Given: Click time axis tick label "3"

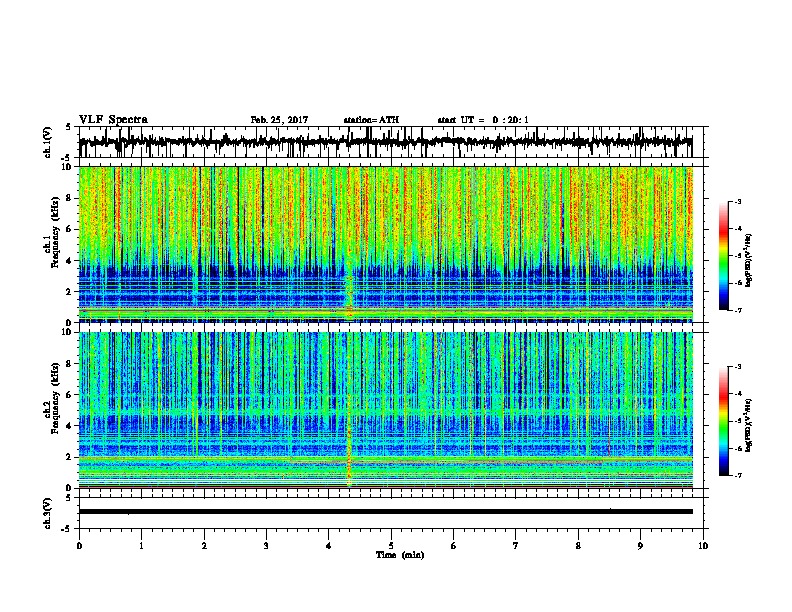Looking at the screenshot, I should 266,546.
